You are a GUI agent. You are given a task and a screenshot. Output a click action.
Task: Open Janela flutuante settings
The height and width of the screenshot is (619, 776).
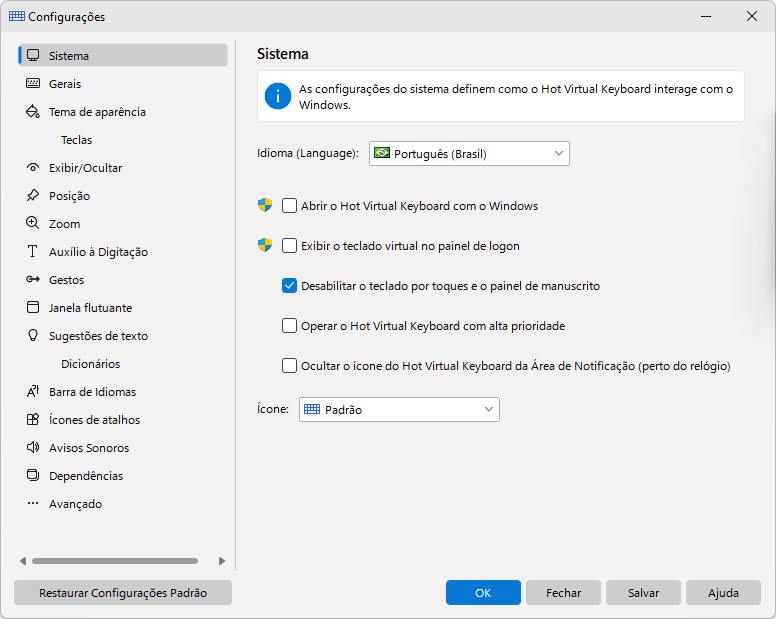pyautogui.click(x=123, y=308)
